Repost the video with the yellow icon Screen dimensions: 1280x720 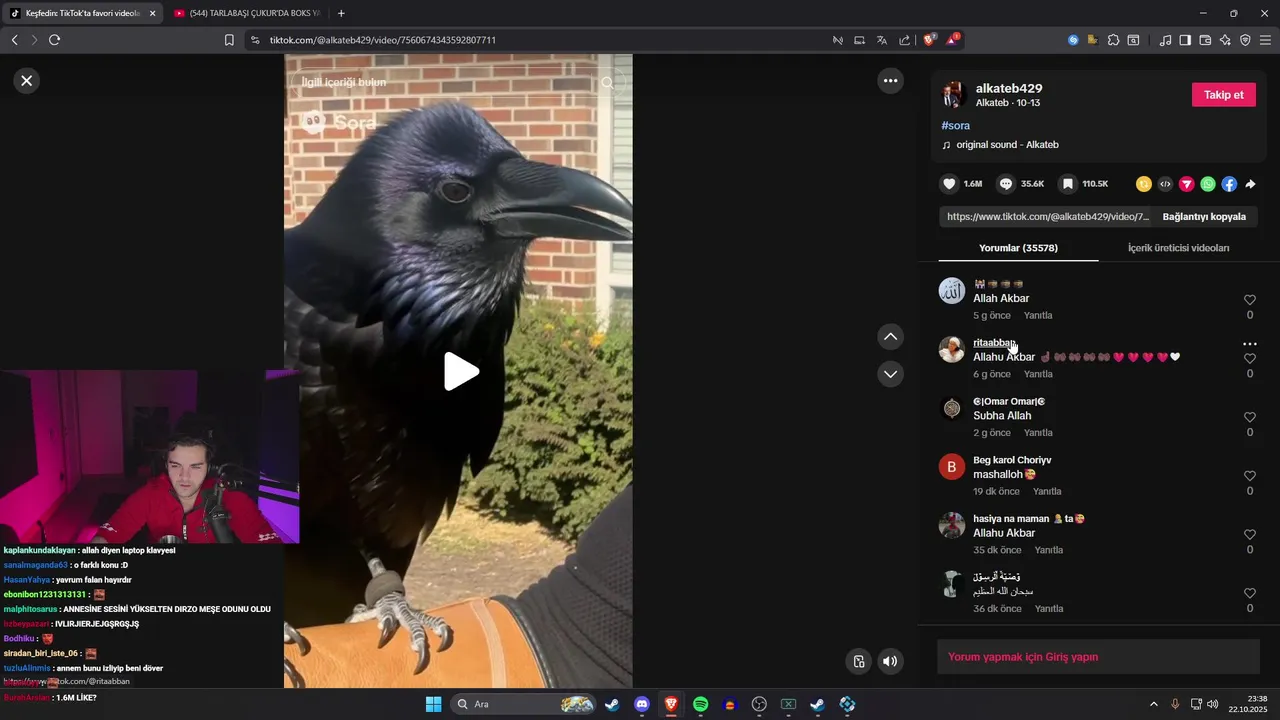pos(1144,184)
